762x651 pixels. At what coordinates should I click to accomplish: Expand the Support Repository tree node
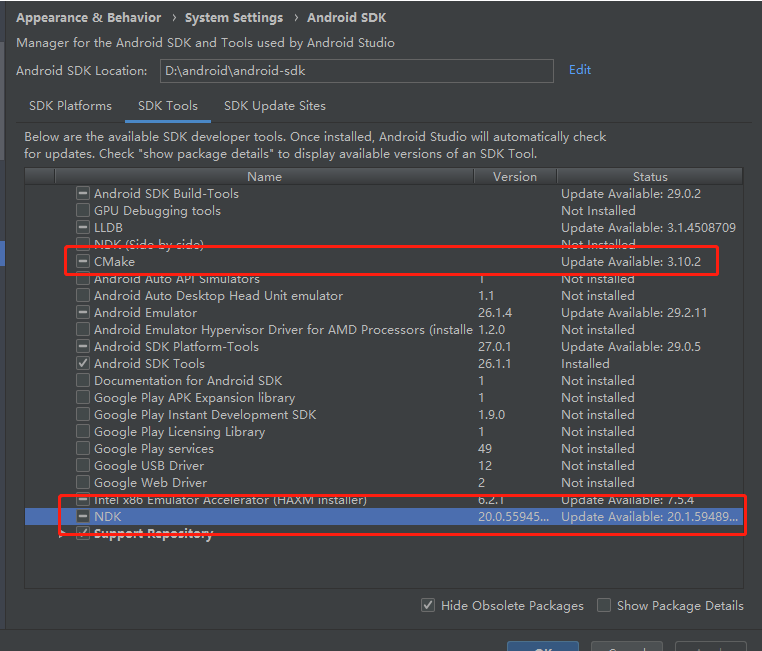[63, 534]
